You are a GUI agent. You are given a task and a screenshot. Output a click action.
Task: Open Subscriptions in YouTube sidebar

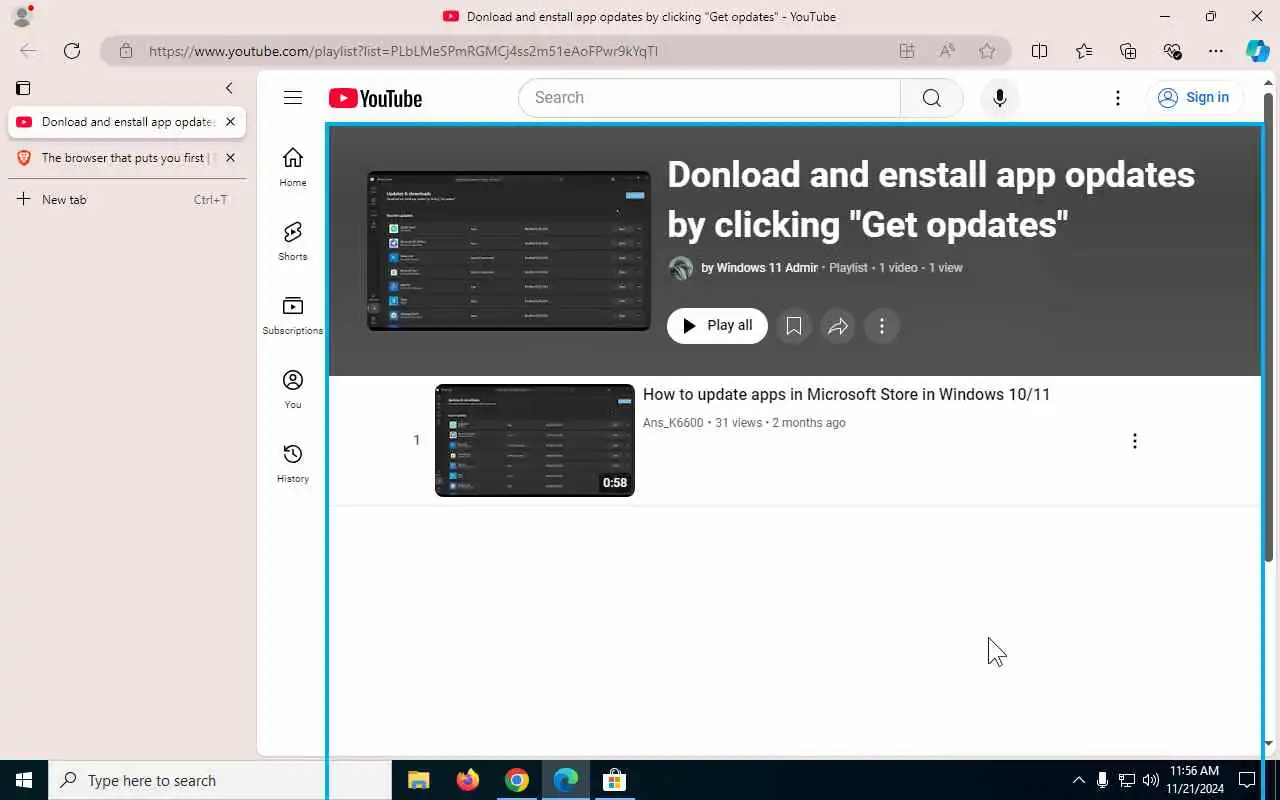pos(293,315)
